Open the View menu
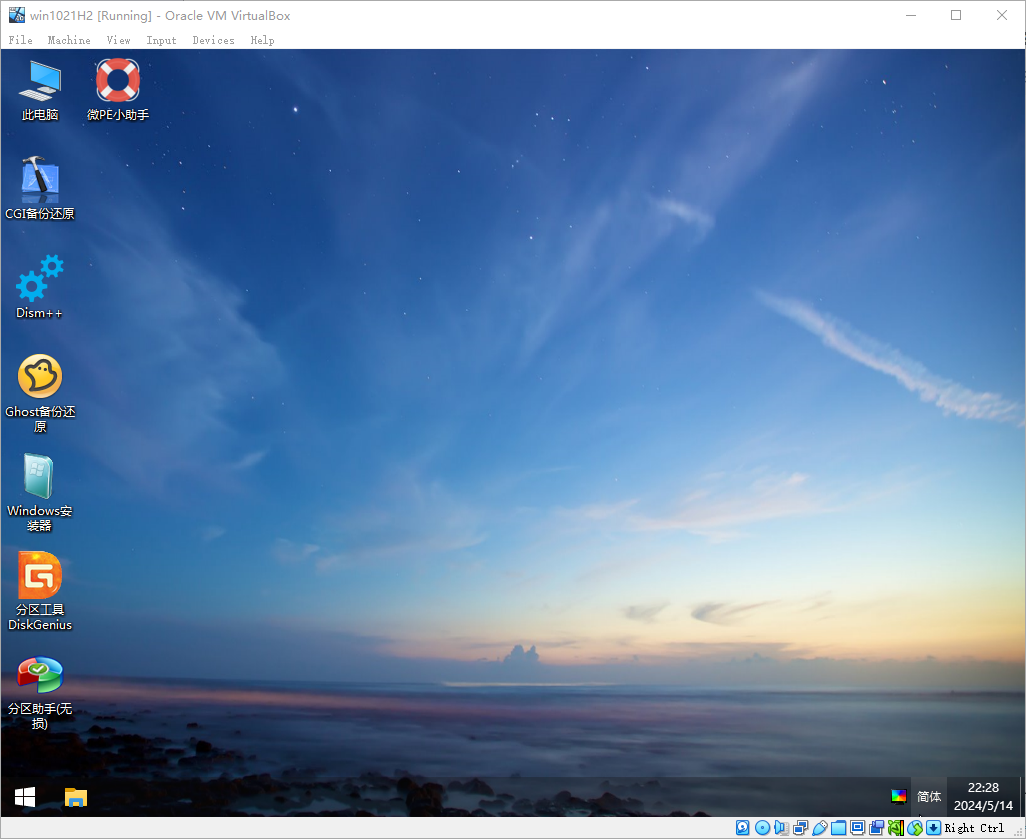Image resolution: width=1026 pixels, height=839 pixels. point(118,40)
